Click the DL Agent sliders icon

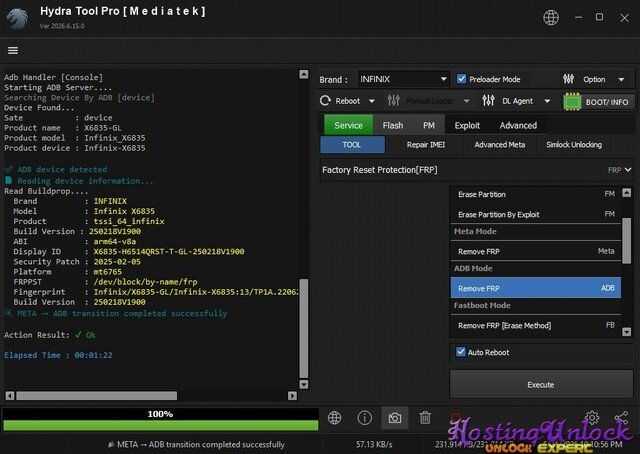(489, 100)
